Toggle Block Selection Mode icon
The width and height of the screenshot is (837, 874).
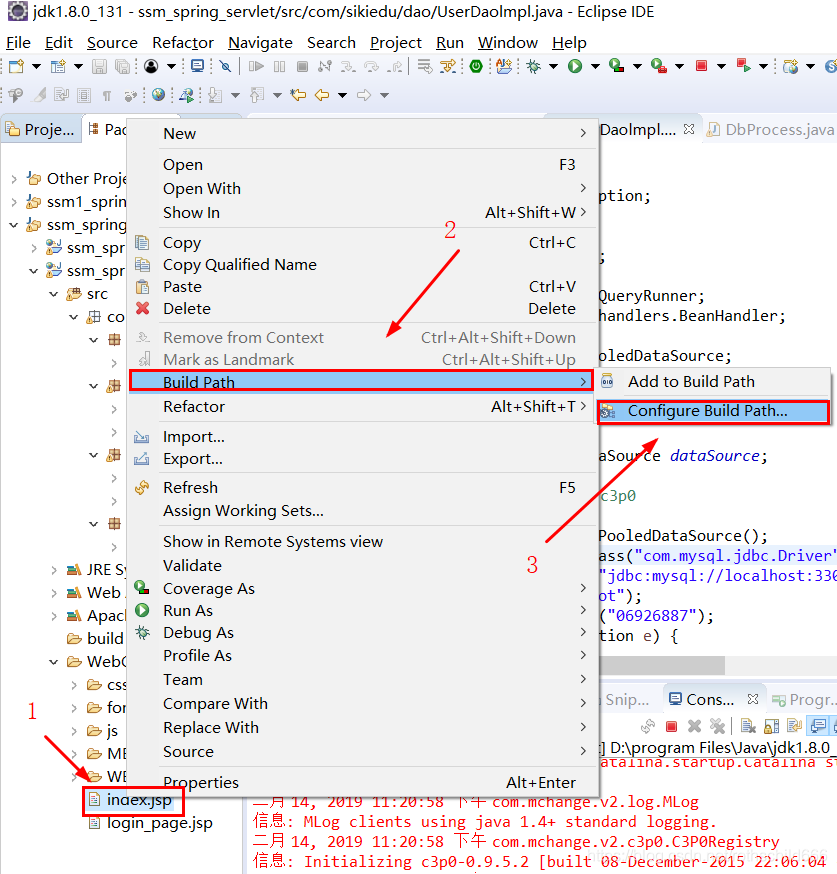coord(84,95)
